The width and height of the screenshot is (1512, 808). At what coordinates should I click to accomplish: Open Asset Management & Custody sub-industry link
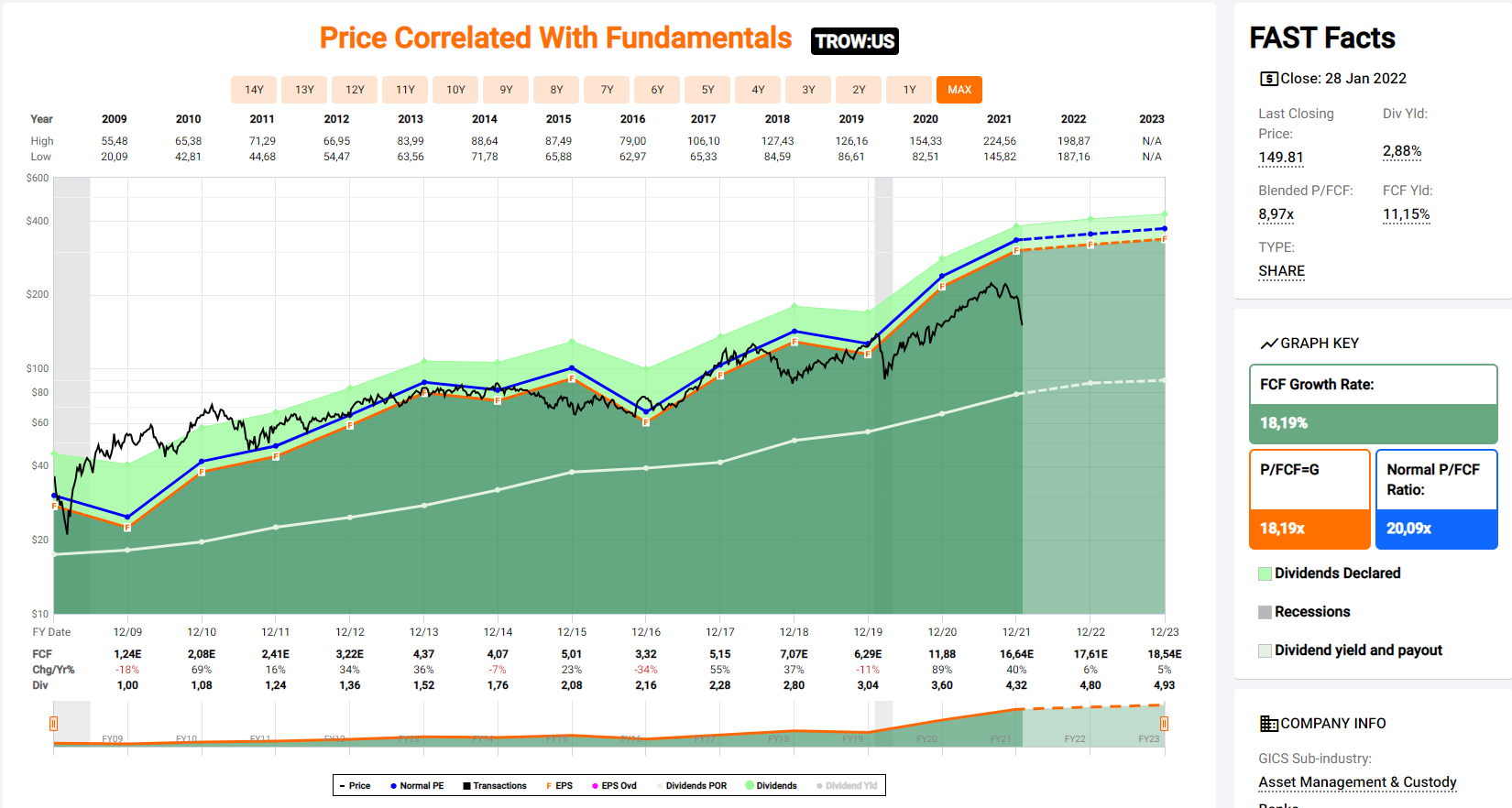pos(1357,782)
